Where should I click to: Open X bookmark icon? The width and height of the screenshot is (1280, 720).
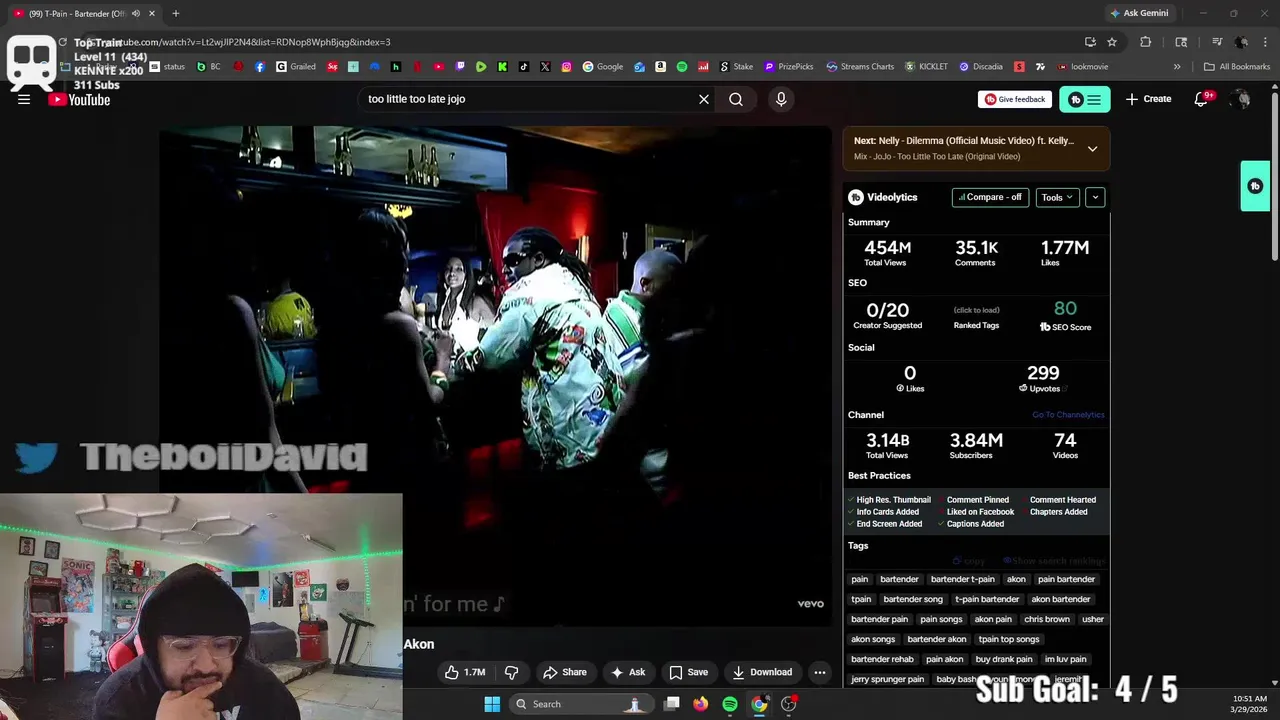[545, 67]
